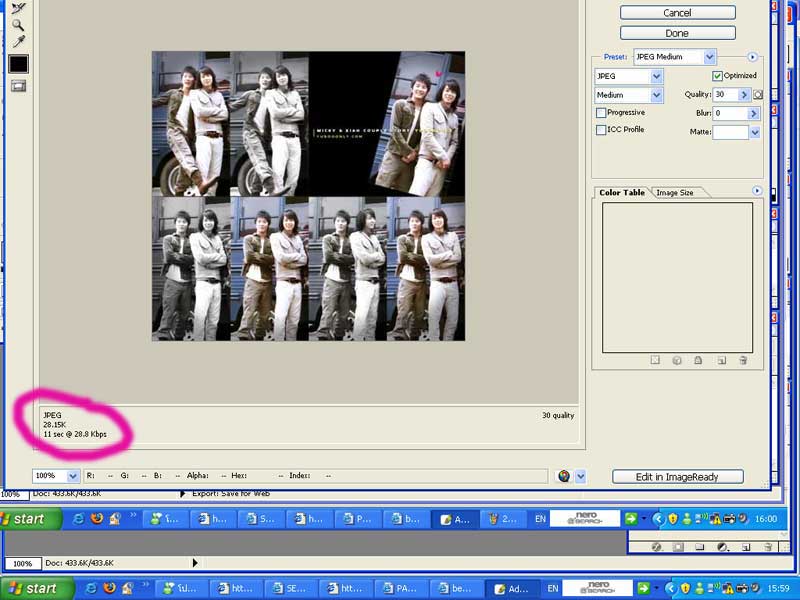This screenshot has height=600, width=800.
Task: Open the Blur slider arrow
Action: 754,113
